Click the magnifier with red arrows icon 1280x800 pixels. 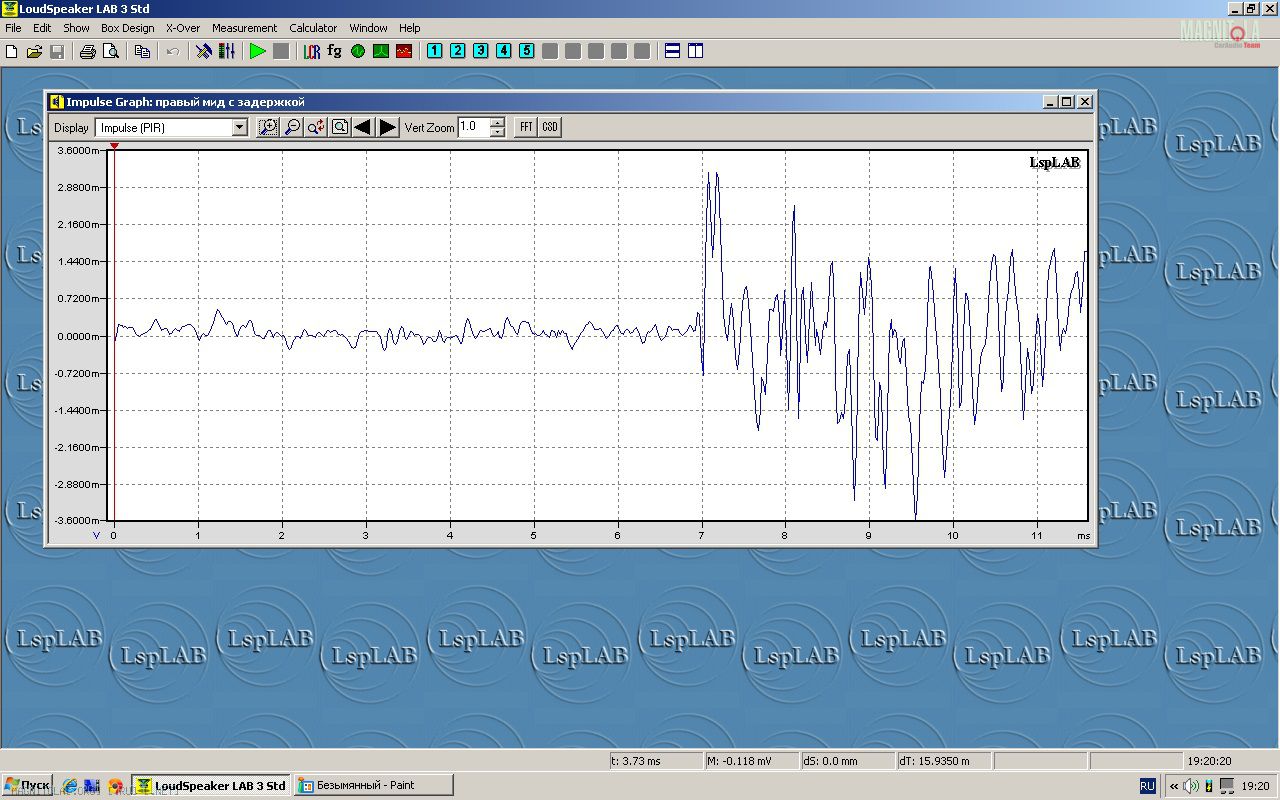point(316,127)
